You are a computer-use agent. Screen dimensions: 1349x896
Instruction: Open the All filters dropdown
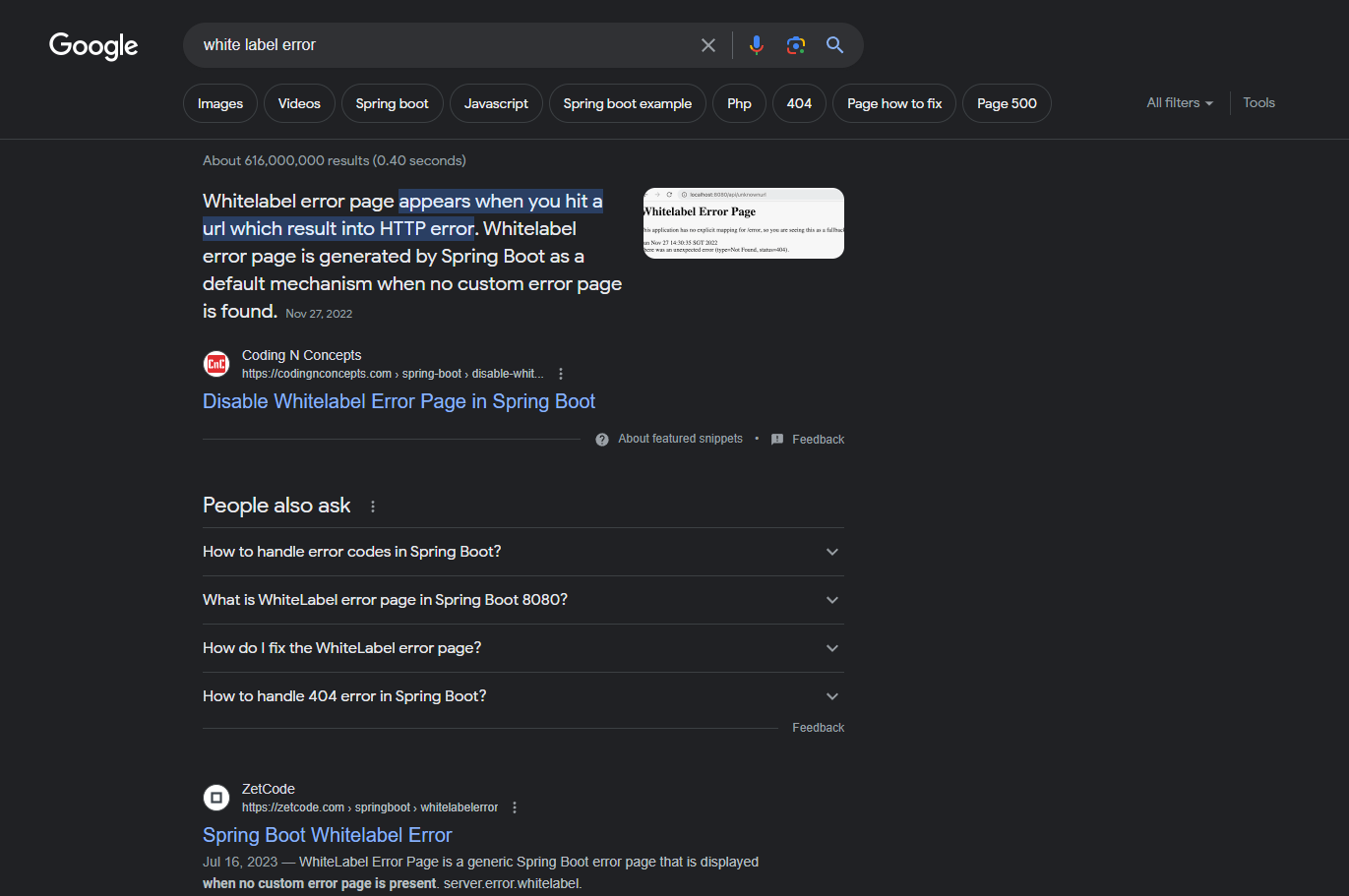click(x=1179, y=103)
